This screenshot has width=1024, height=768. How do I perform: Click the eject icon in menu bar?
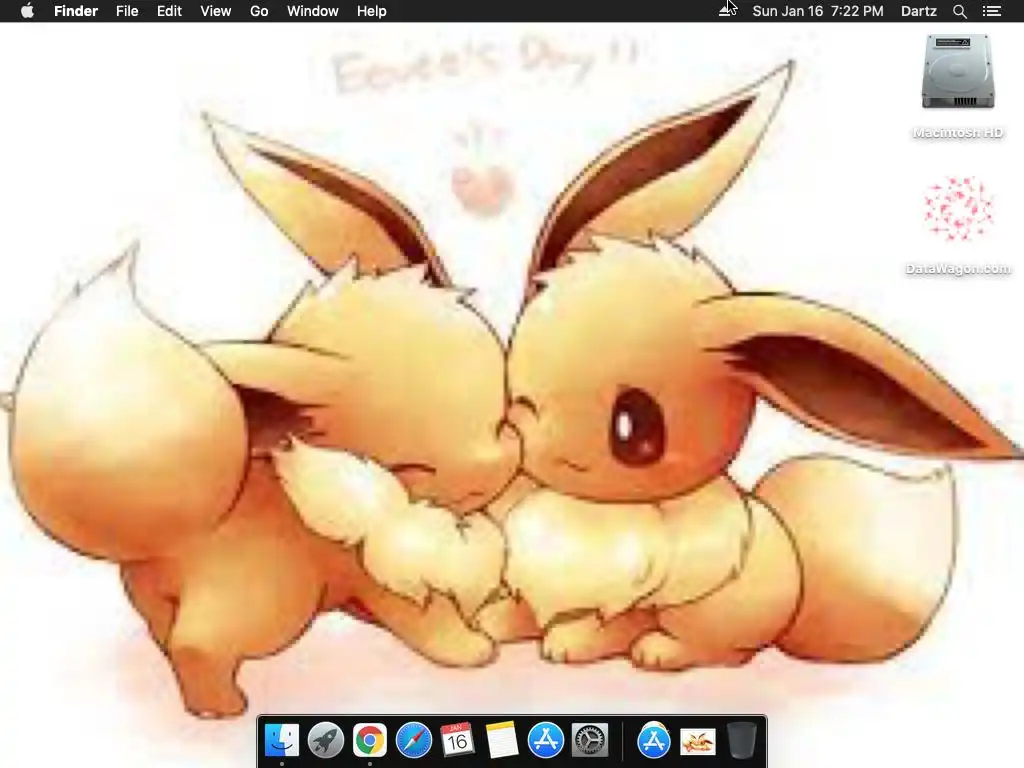click(725, 11)
